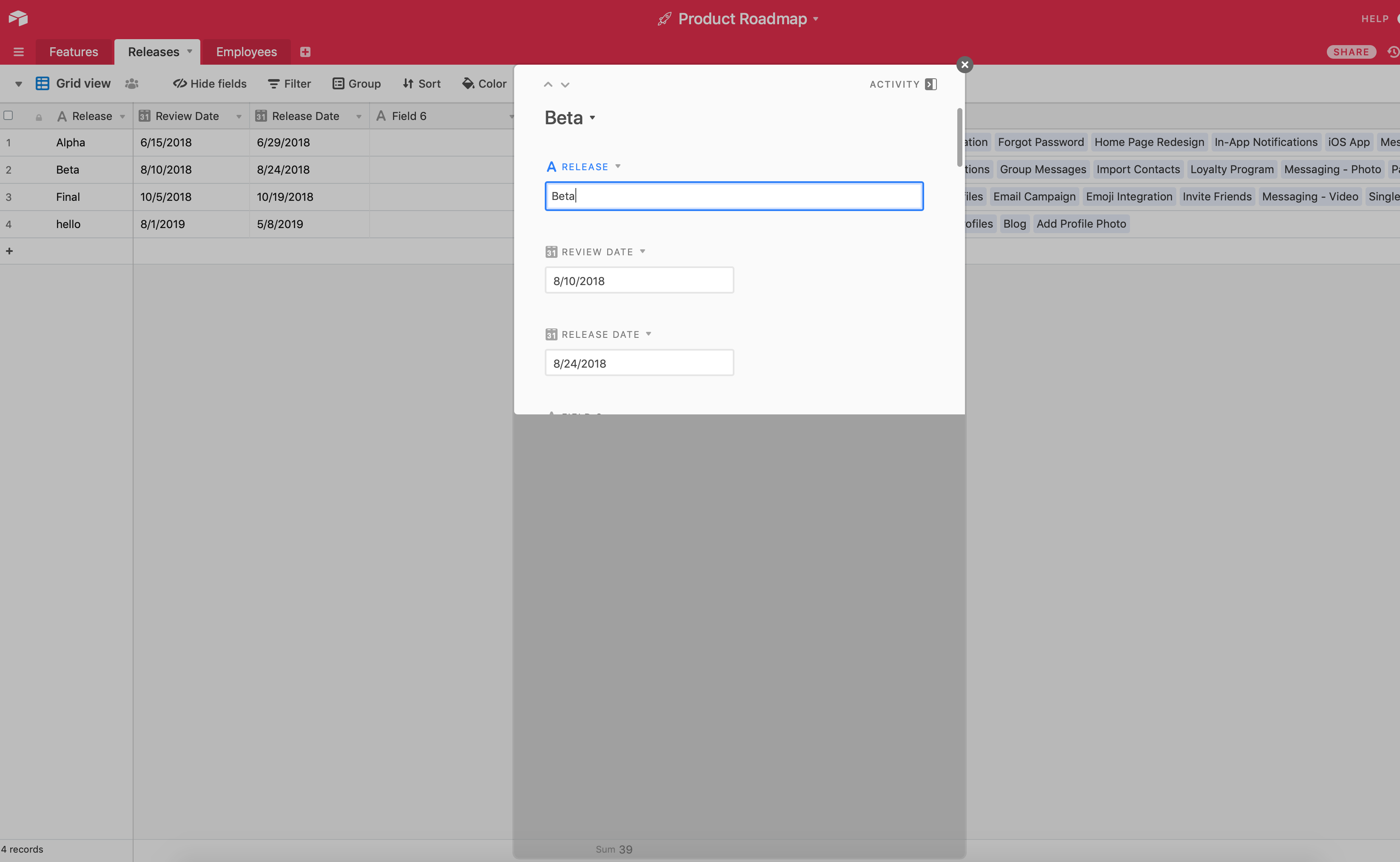Toggle the select all records checkbox
1400x862 pixels.
coord(9,116)
